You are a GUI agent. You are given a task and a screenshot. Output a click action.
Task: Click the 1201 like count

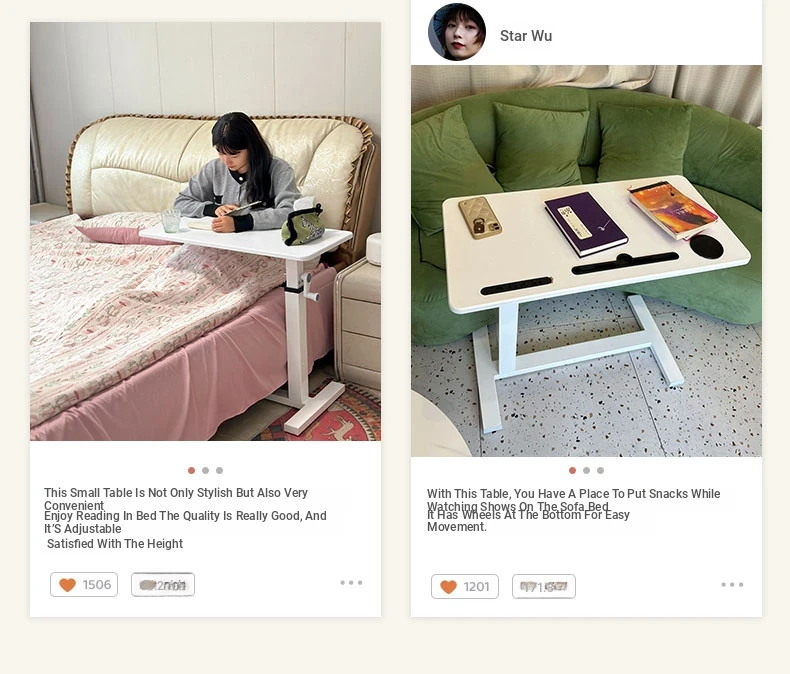[x=477, y=587]
